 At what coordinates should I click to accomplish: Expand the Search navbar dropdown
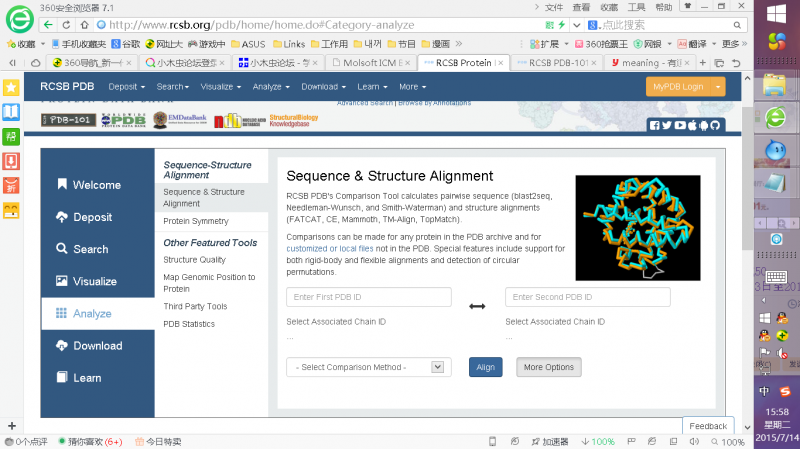[172, 87]
